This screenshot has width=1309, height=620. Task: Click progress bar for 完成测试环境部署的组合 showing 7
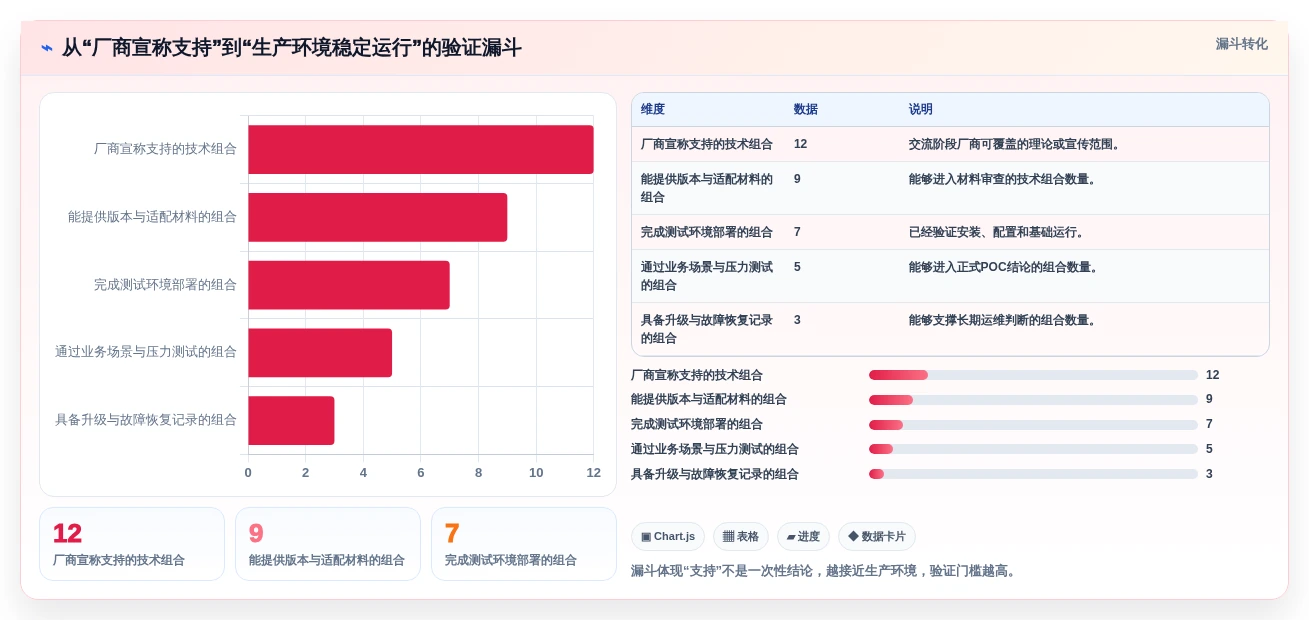pyautogui.click(x=1033, y=424)
